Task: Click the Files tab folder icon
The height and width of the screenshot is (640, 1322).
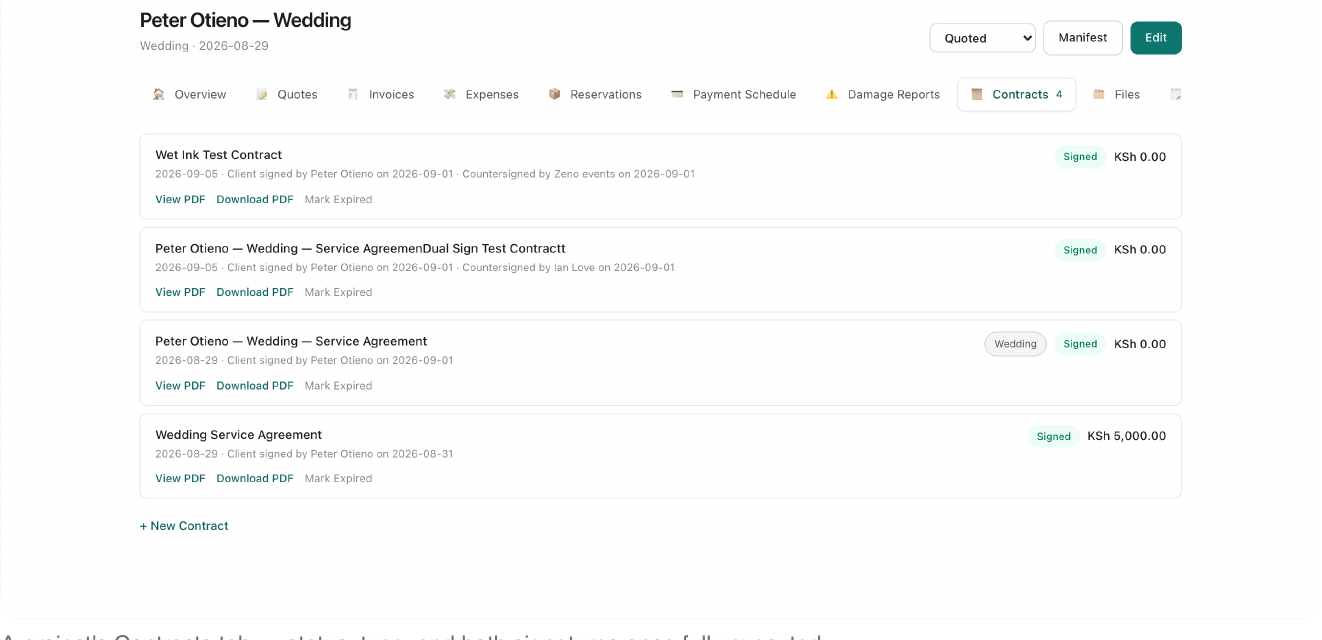Action: click(x=1099, y=94)
